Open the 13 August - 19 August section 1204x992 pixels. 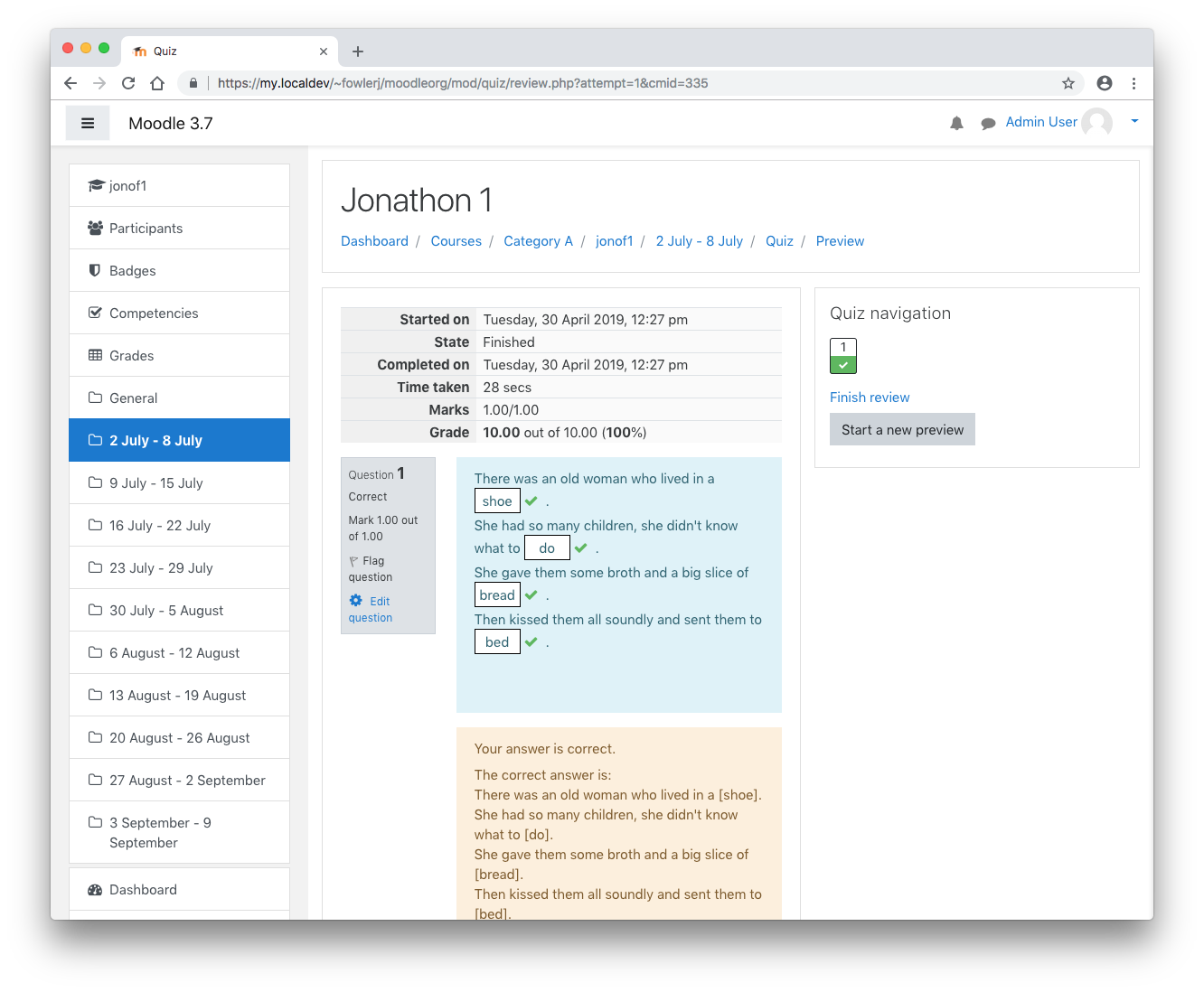(x=179, y=695)
